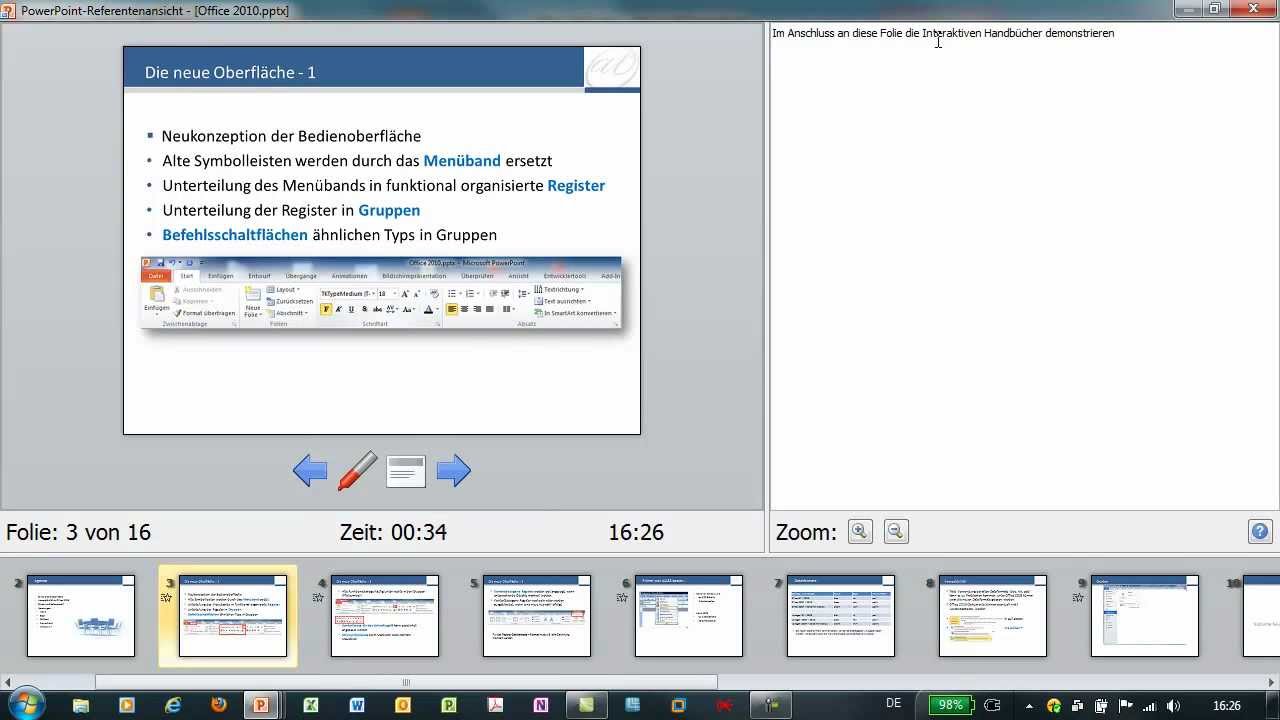Launch Windows Media Player from taskbar
Image resolution: width=1280 pixels, height=720 pixels.
click(127, 705)
